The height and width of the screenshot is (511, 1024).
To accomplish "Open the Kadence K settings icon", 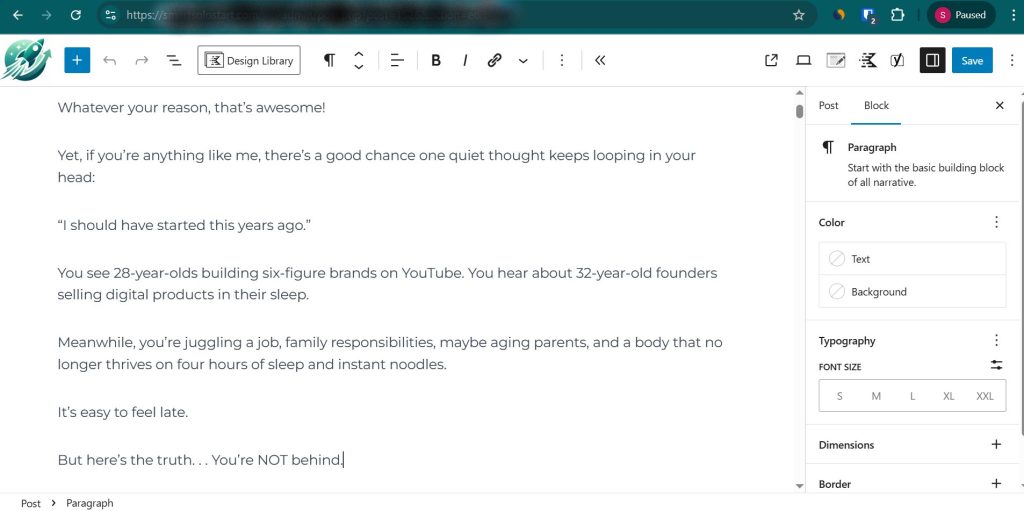I will (x=867, y=60).
